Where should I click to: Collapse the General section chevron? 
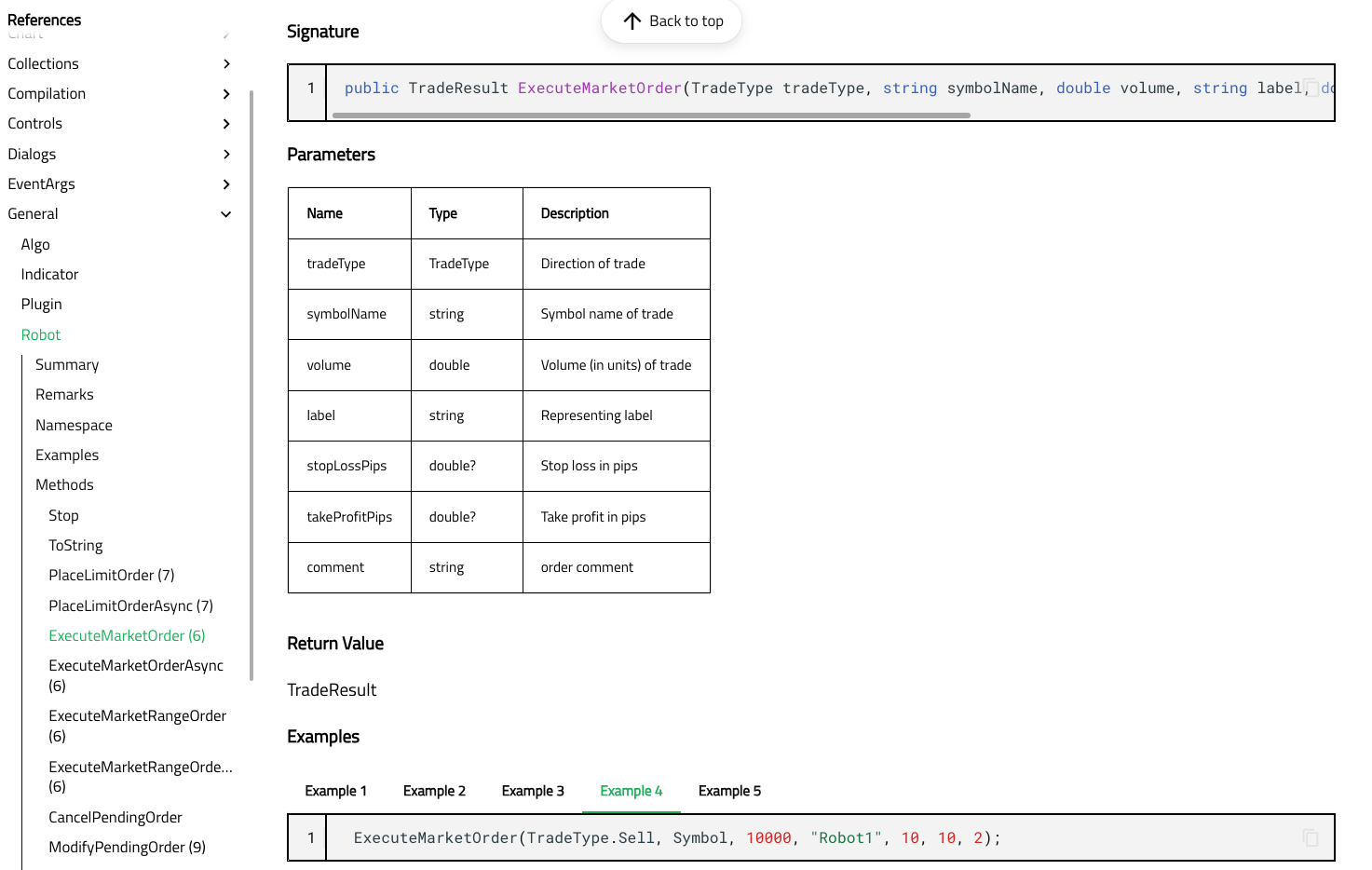[226, 214]
